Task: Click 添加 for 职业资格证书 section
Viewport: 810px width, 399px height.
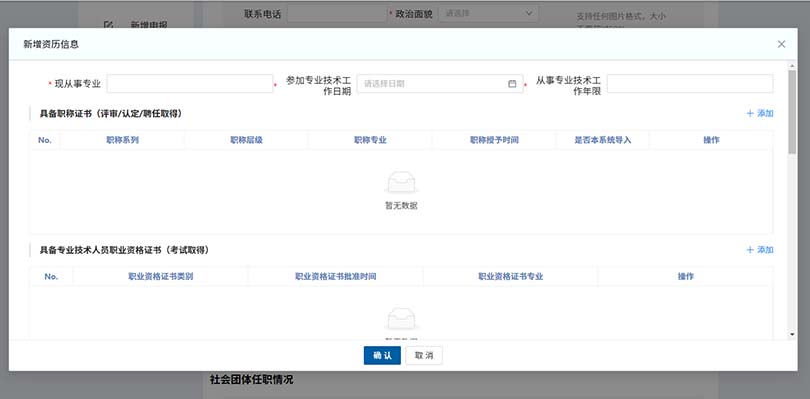Action: click(760, 250)
